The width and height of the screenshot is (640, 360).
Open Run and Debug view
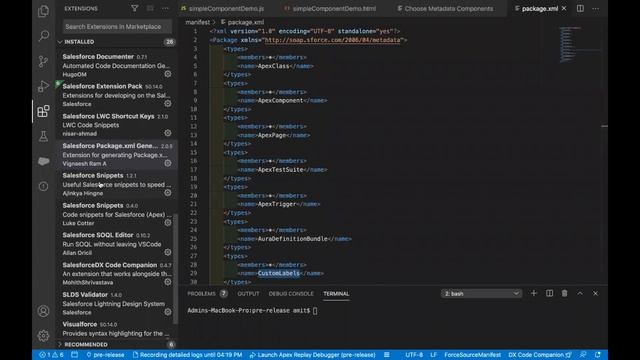click(43, 86)
